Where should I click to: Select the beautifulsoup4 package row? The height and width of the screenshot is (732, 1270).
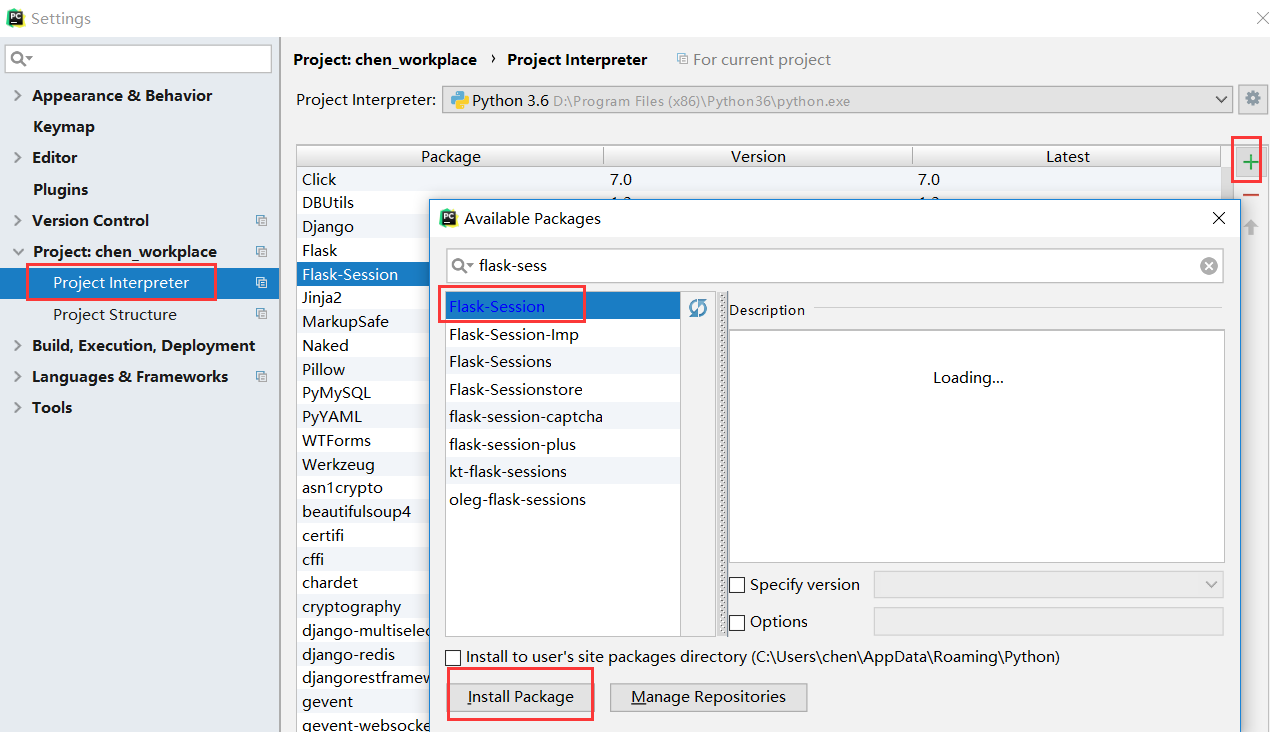pyautogui.click(x=364, y=511)
